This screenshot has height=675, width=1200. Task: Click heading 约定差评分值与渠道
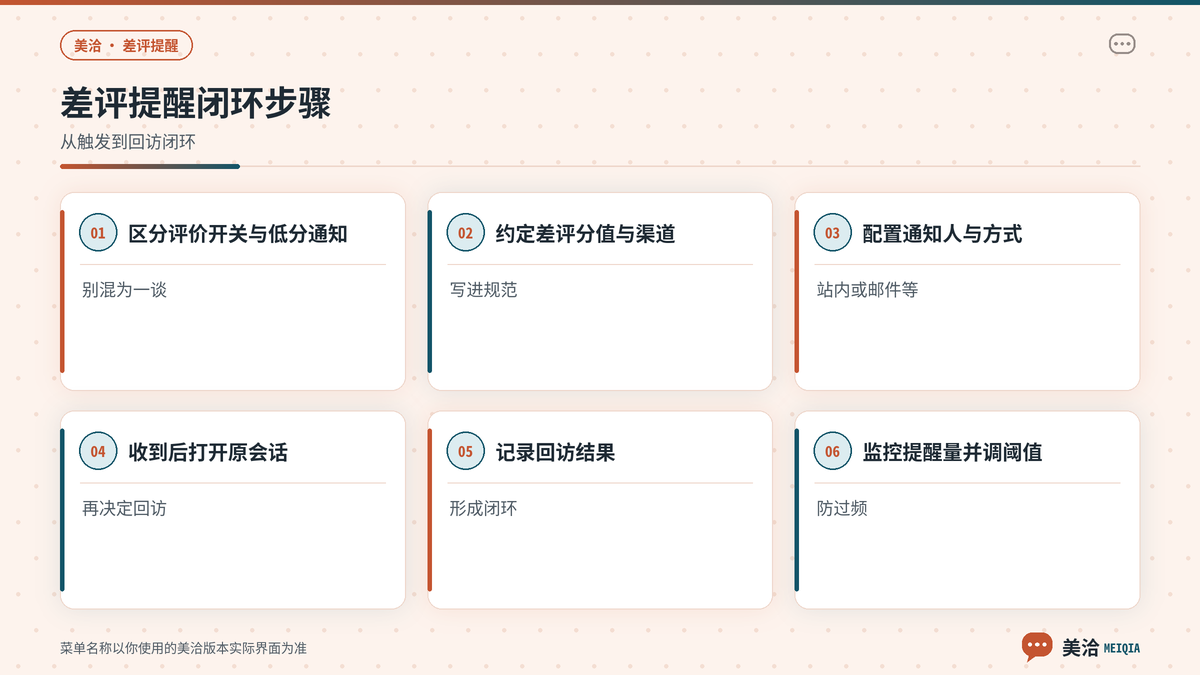tap(585, 234)
